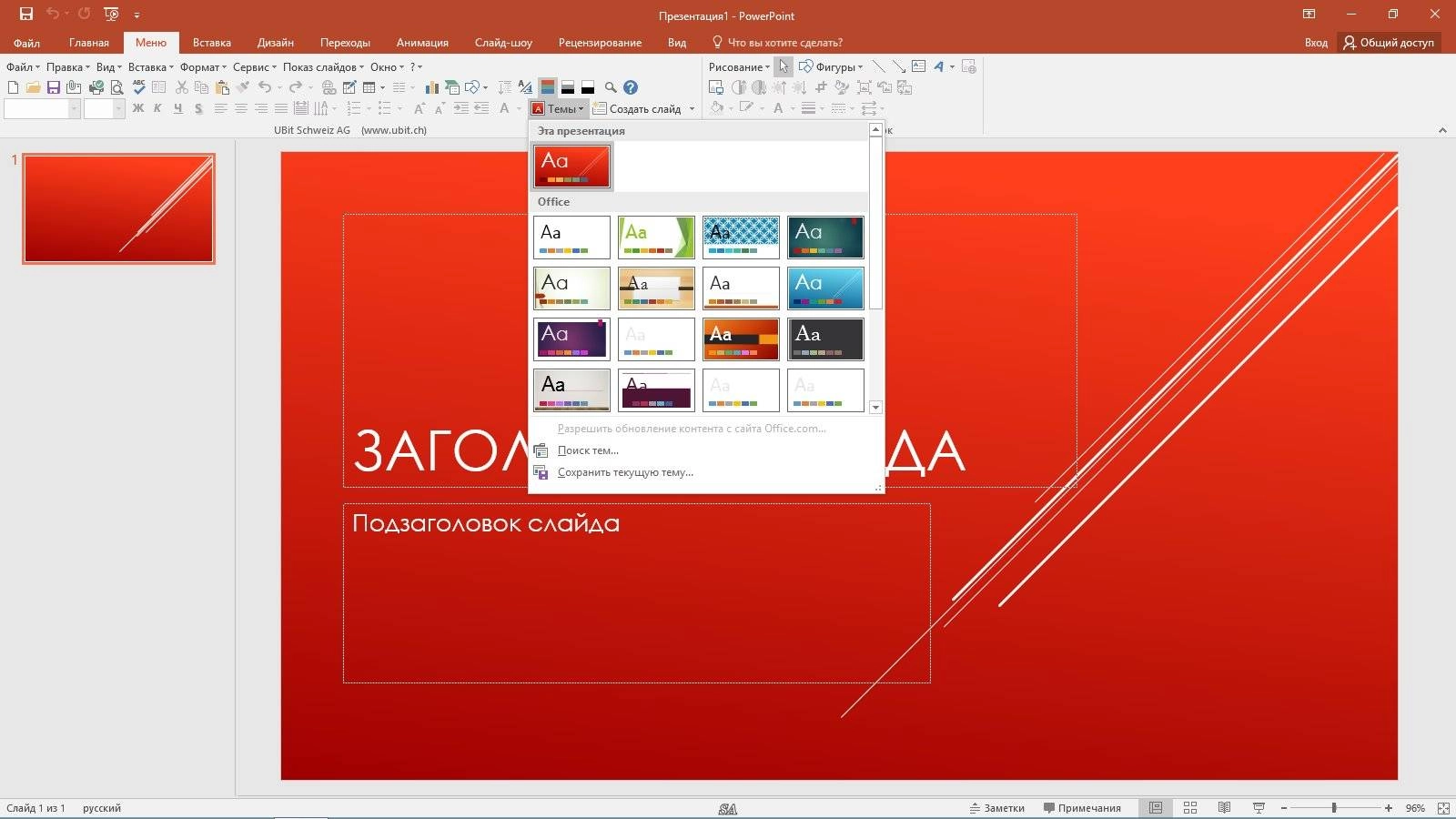Screen dimensions: 1456x819
Task: Open the font size combo box
Action: point(104,108)
